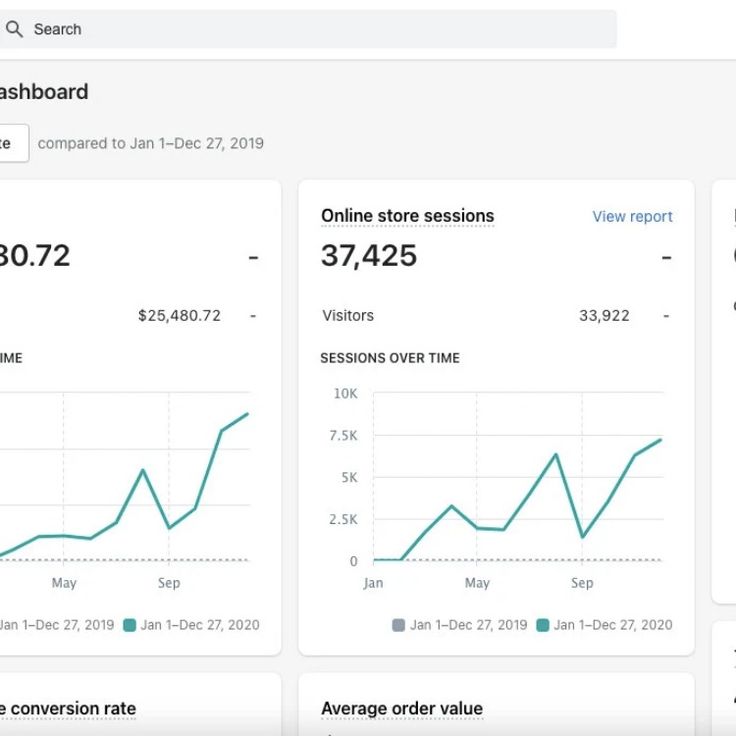This screenshot has width=736, height=736.
Task: Click the magnifying glass search icon
Action: pos(14,29)
